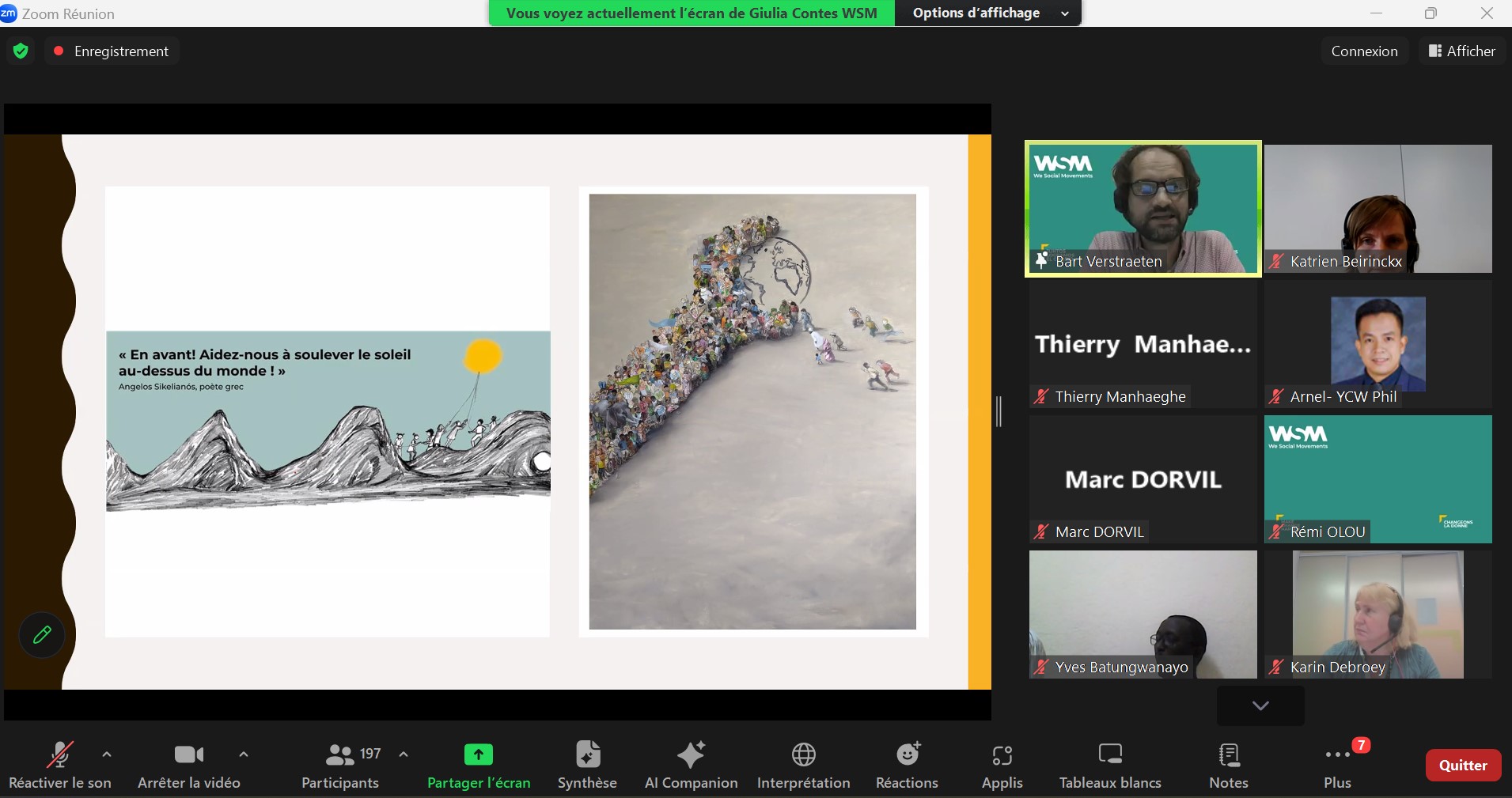Click the screen-share notice for Giulia Contes WSM
This screenshot has width=1512, height=798.
coord(692,13)
